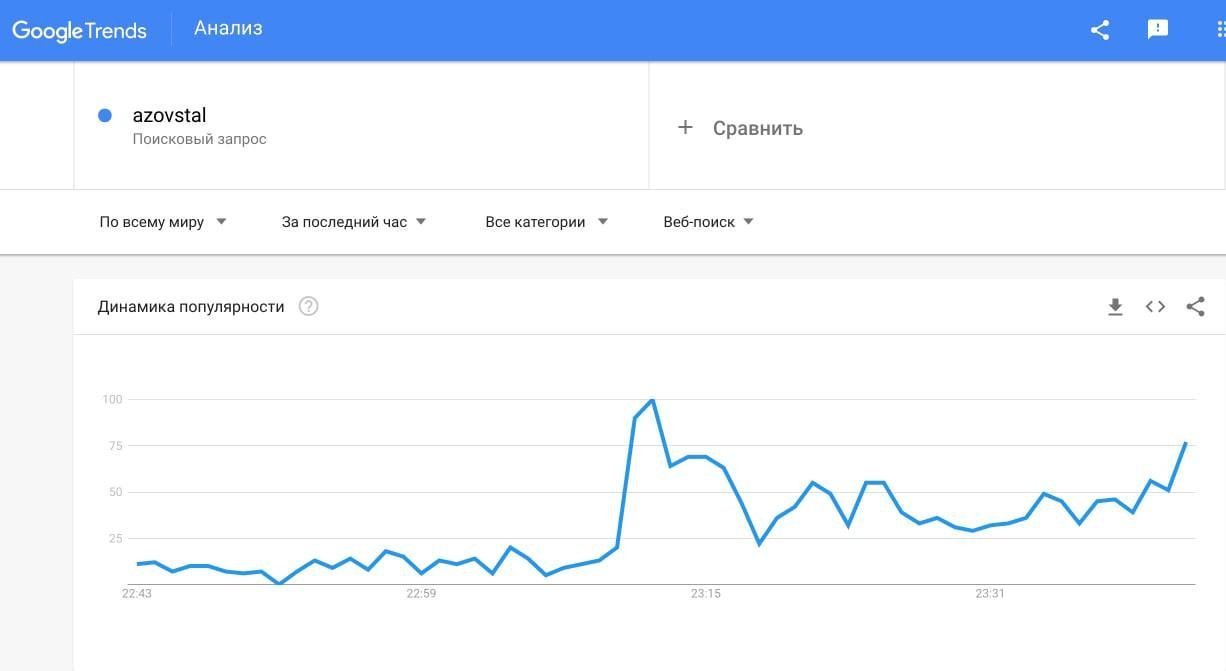Open the embed code view
The height and width of the screenshot is (671, 1226).
coord(1155,307)
